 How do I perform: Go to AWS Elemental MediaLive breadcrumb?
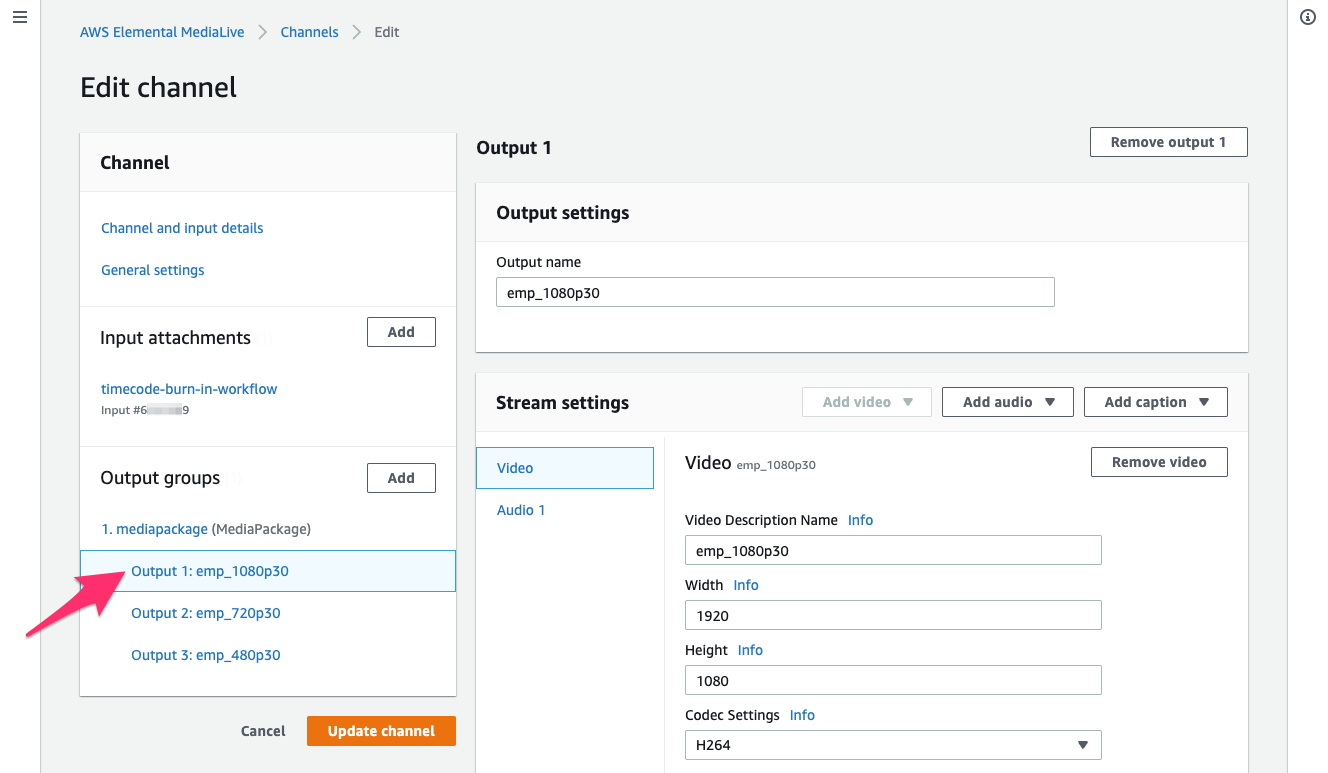click(x=162, y=32)
